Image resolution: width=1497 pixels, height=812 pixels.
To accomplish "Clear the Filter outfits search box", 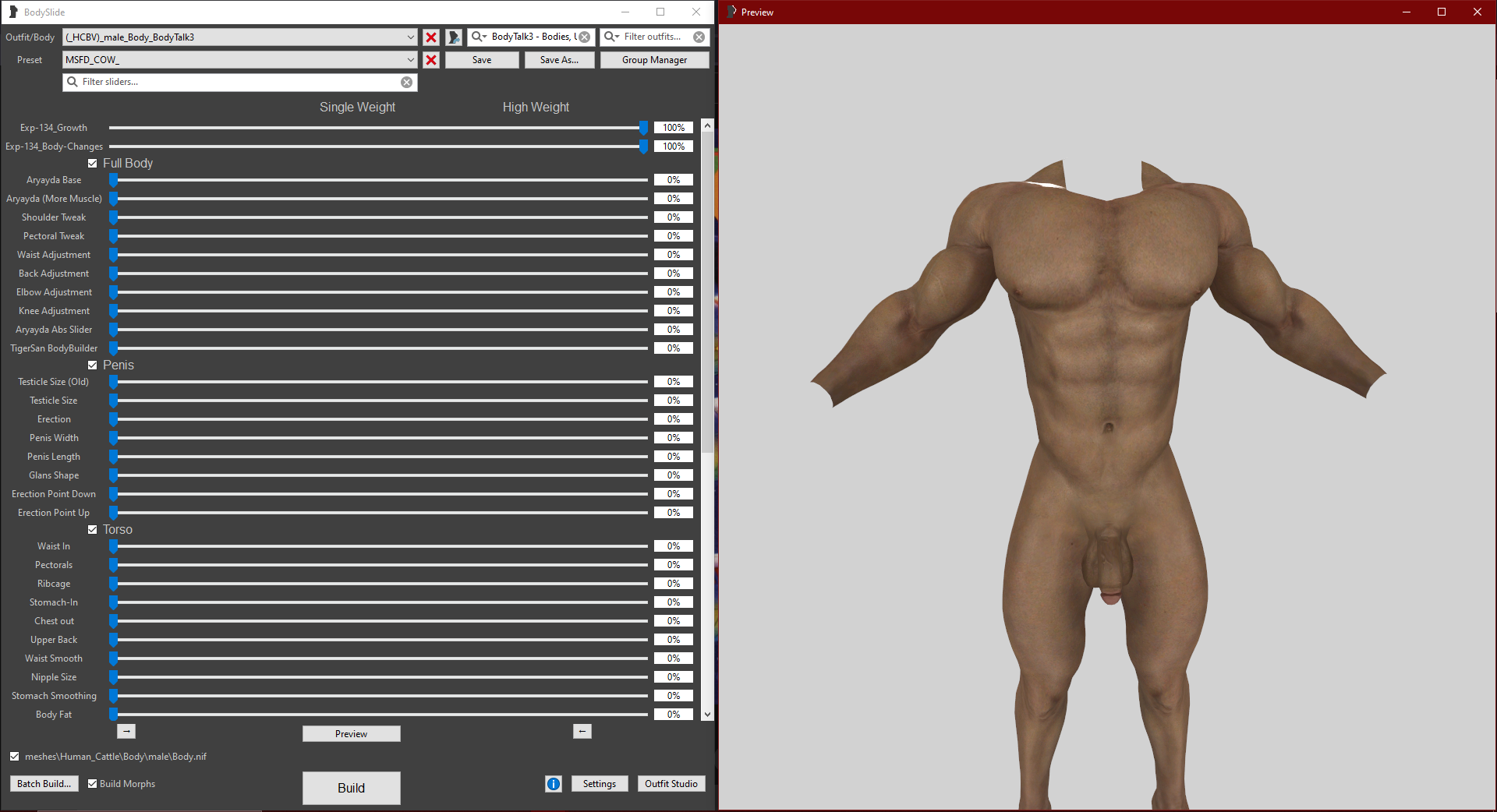I will click(x=699, y=37).
